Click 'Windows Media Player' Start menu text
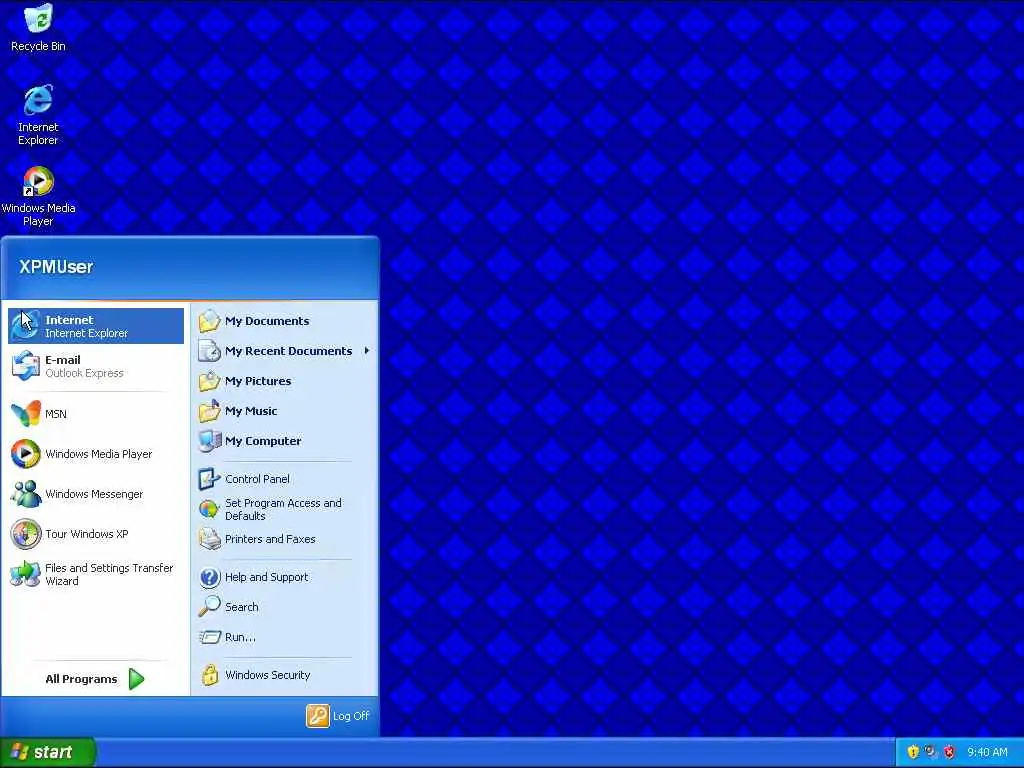 [x=99, y=454]
